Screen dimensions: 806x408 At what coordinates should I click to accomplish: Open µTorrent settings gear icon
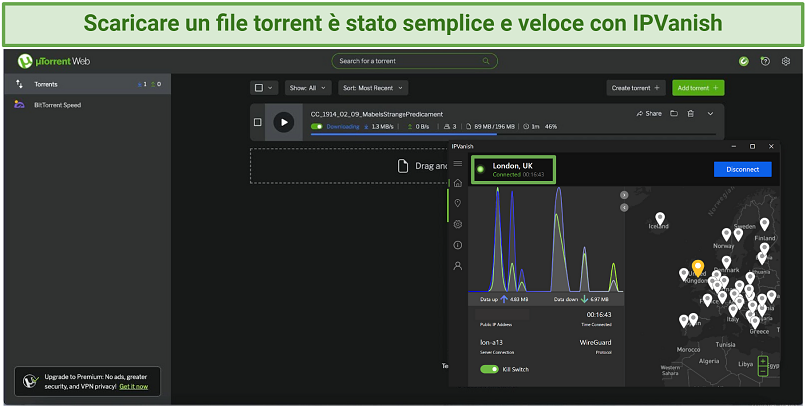click(785, 61)
